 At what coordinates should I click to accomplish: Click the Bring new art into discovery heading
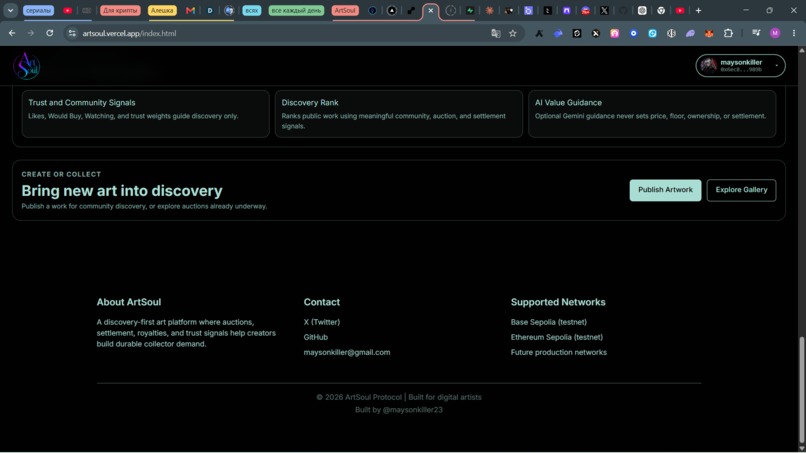point(122,191)
